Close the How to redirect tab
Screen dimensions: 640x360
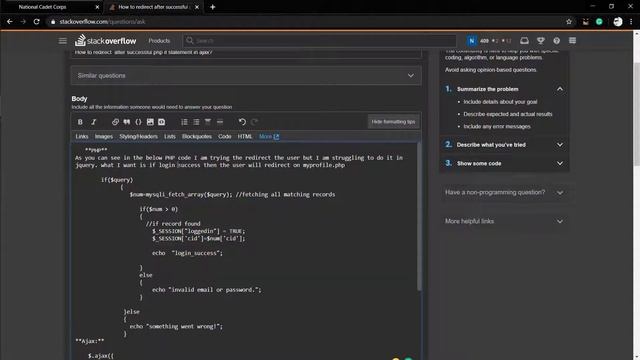point(197,7)
